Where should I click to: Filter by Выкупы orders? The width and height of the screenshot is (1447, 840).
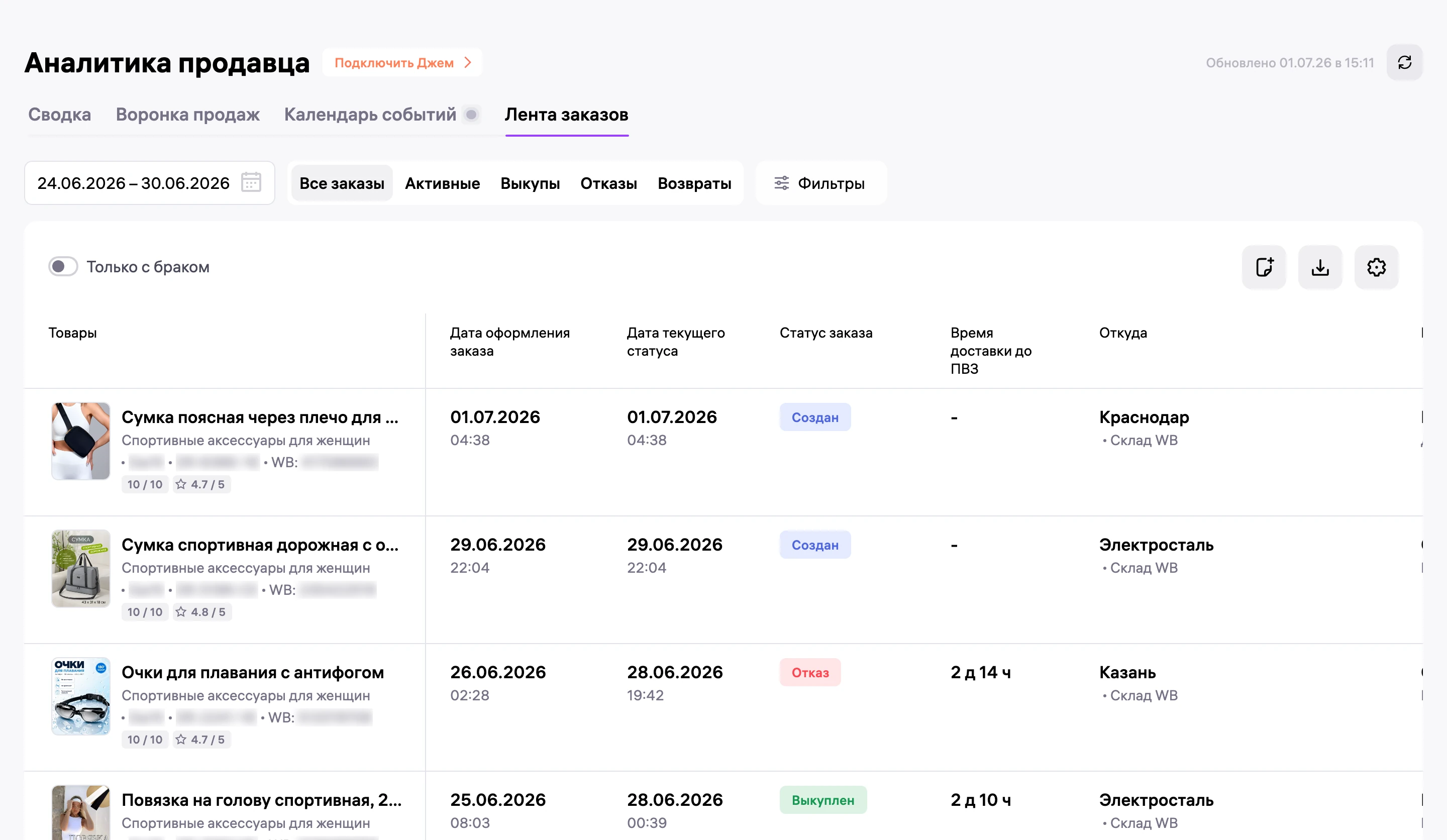(530, 183)
